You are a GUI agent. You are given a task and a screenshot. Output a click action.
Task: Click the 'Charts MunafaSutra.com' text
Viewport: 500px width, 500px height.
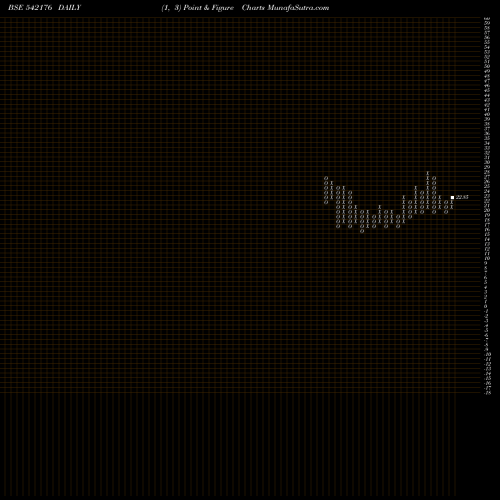coord(285,8)
